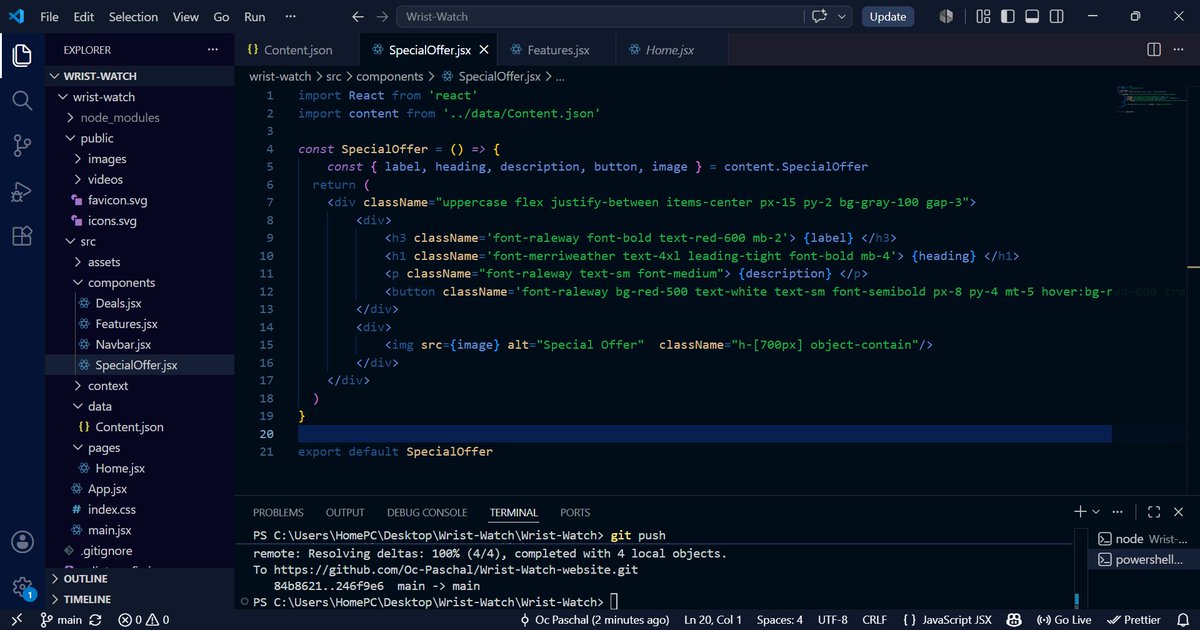Click the dark theme icon beside Update
The image size is (1200, 630).
(947, 17)
